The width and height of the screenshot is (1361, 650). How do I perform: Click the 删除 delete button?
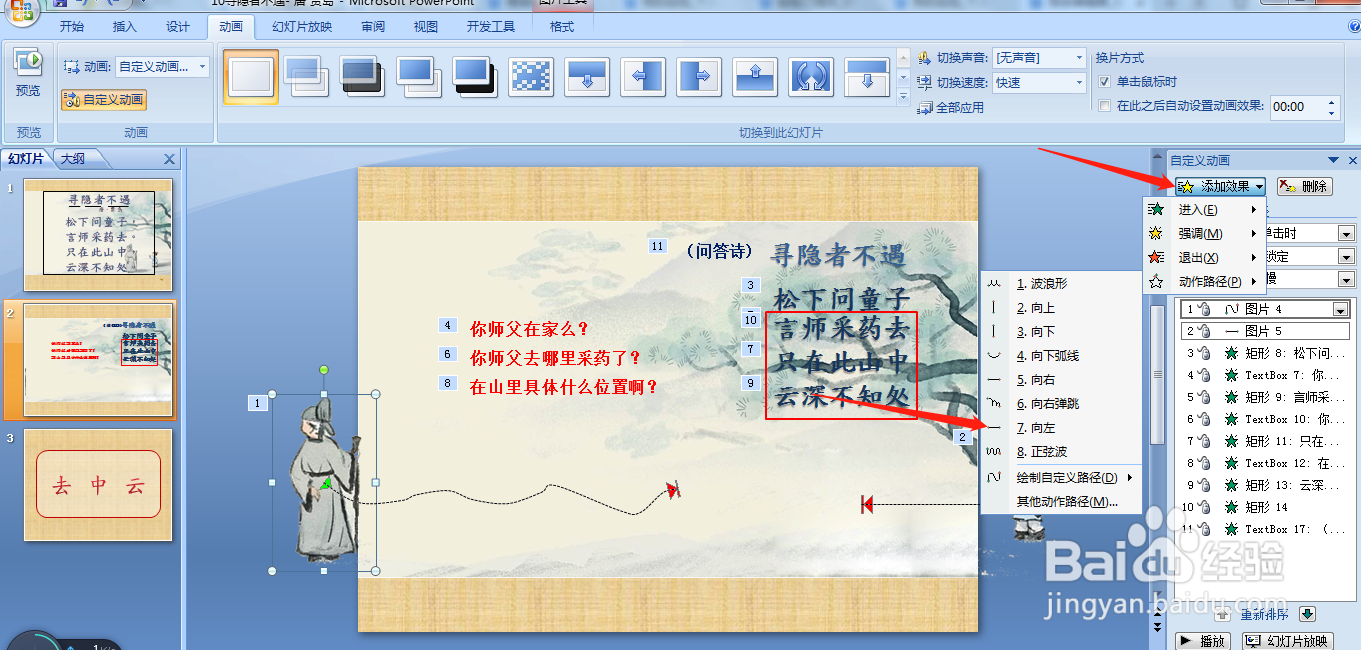(1305, 186)
